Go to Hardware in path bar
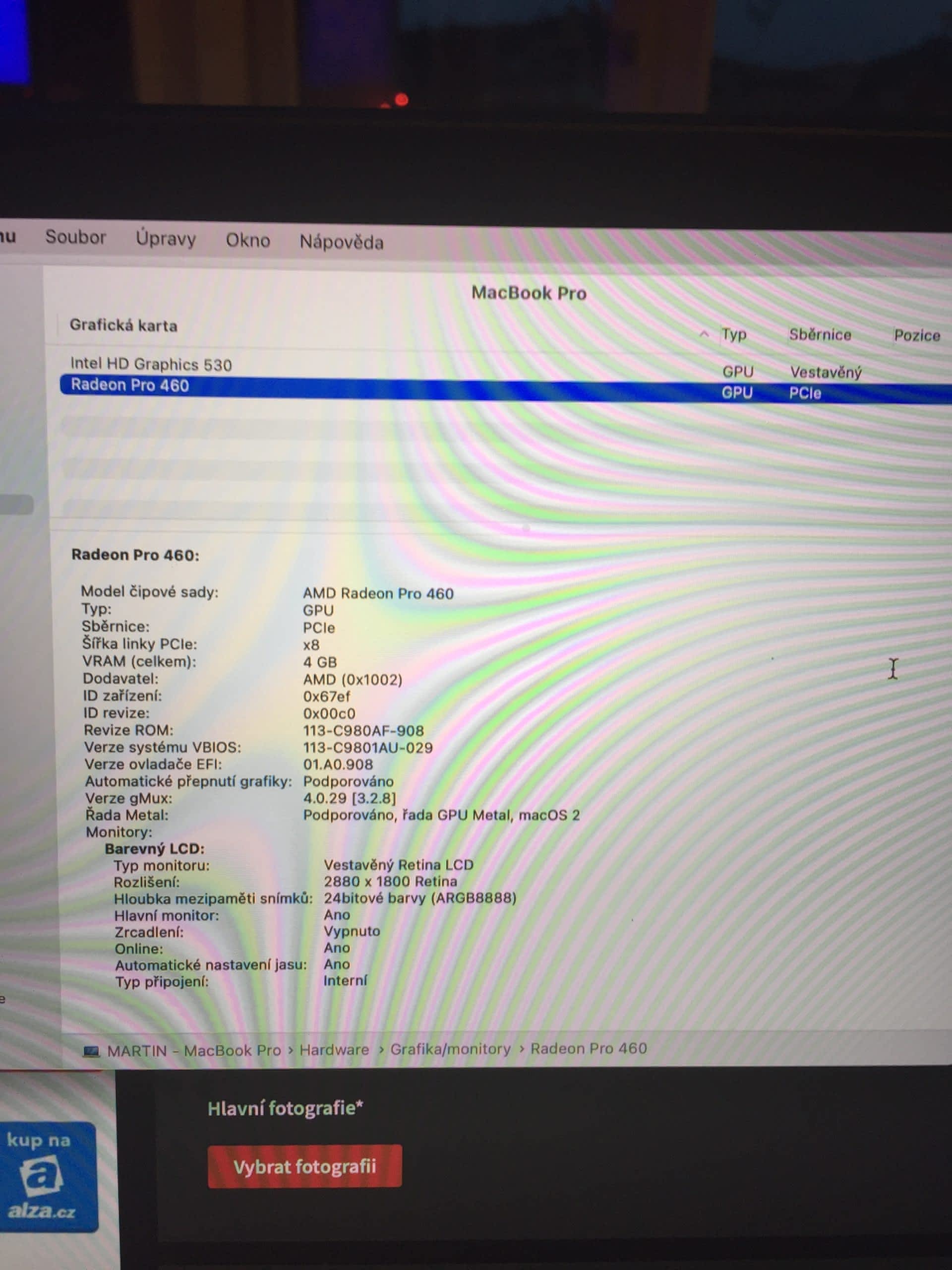This screenshot has width=952, height=1270. coord(334,1050)
